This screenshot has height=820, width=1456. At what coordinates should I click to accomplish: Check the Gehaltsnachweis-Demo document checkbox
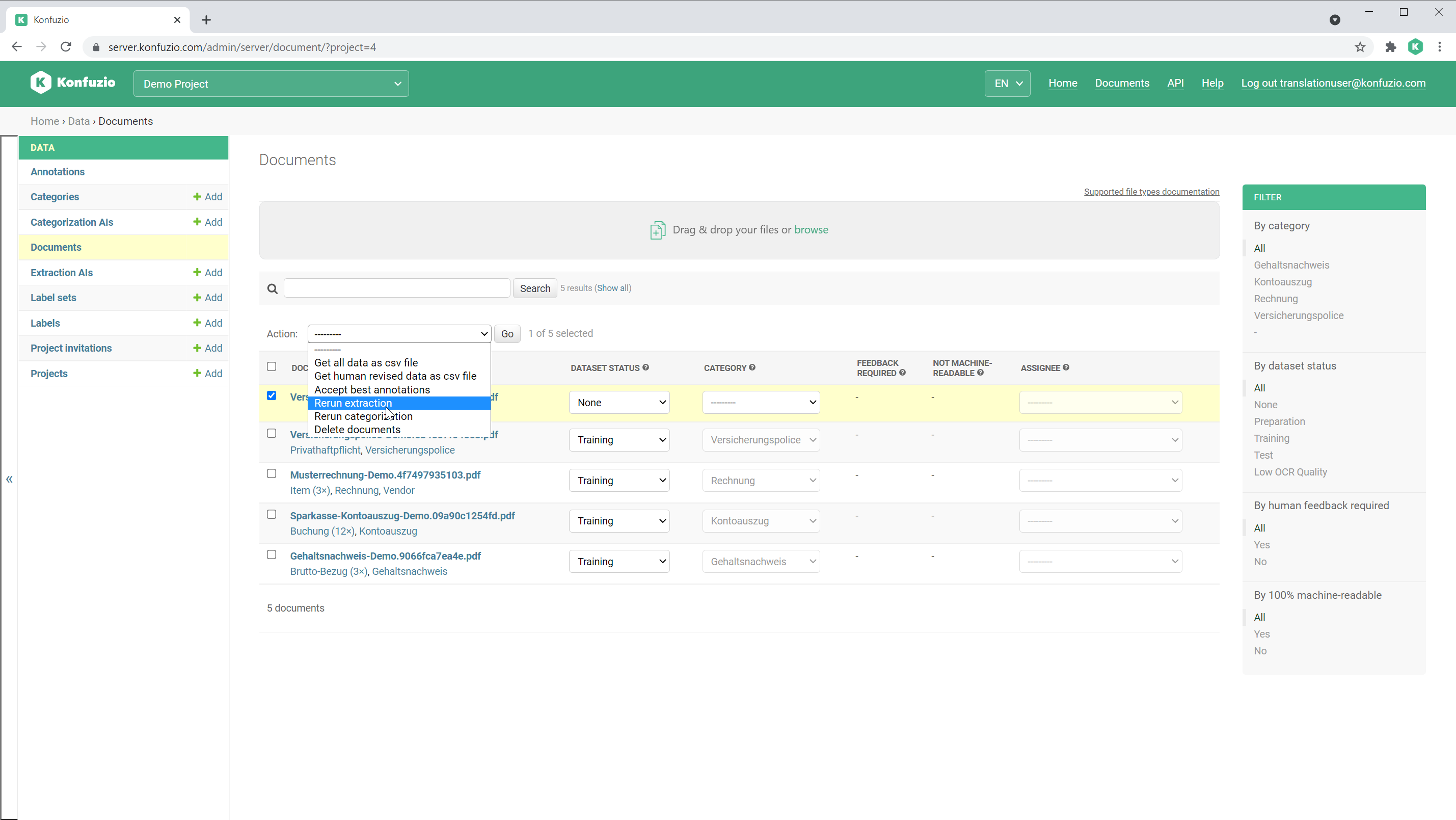tap(272, 554)
